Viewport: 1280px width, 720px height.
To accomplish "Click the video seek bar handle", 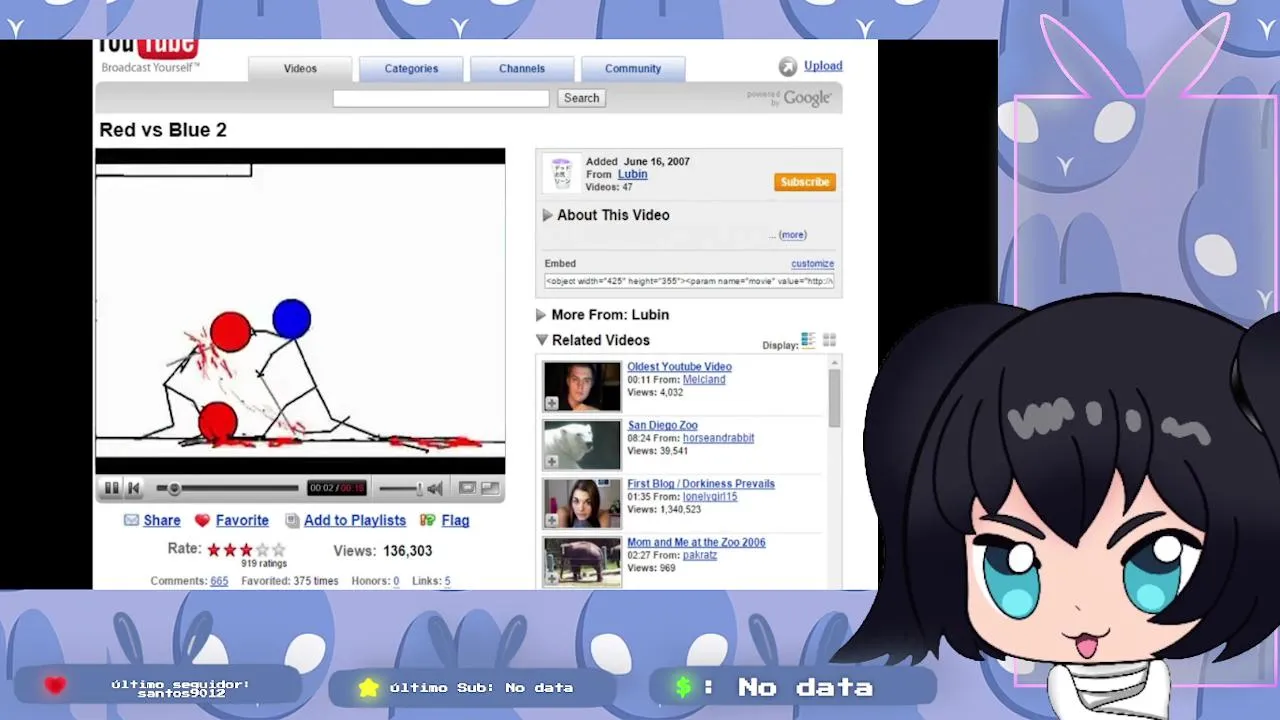I will (174, 488).
